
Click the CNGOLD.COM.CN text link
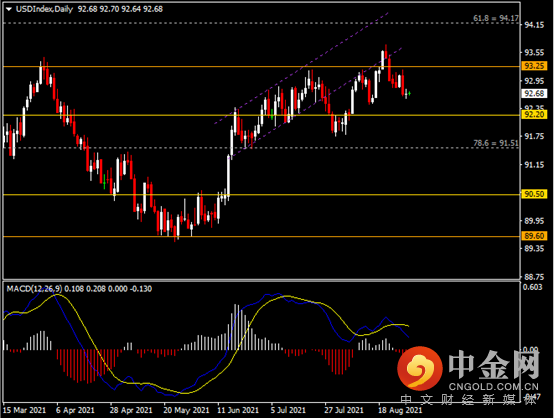pyautogui.click(x=494, y=387)
